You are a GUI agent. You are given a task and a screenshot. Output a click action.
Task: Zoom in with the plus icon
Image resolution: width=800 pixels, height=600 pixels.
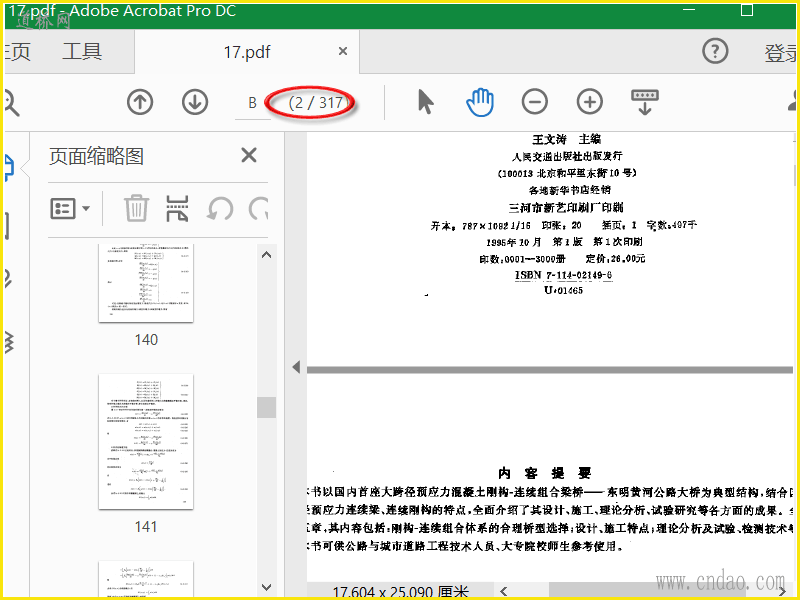coord(590,102)
